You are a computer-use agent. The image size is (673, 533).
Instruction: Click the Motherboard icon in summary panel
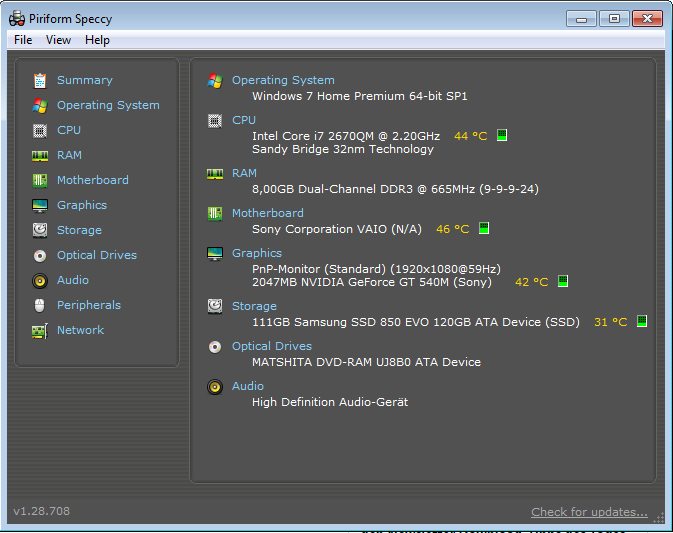(215, 213)
